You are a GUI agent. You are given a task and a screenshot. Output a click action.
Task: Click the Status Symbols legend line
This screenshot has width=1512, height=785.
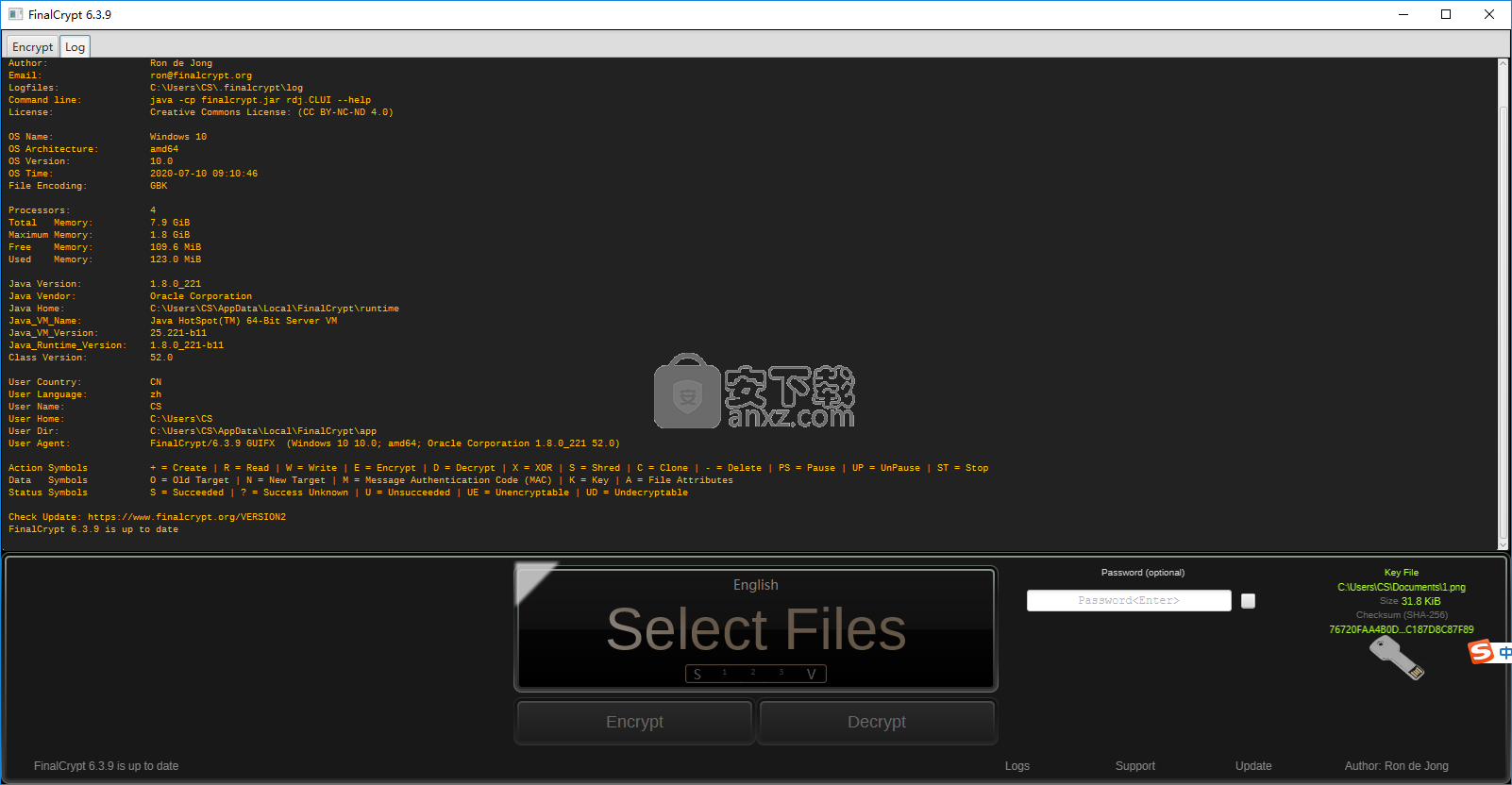pos(348,493)
